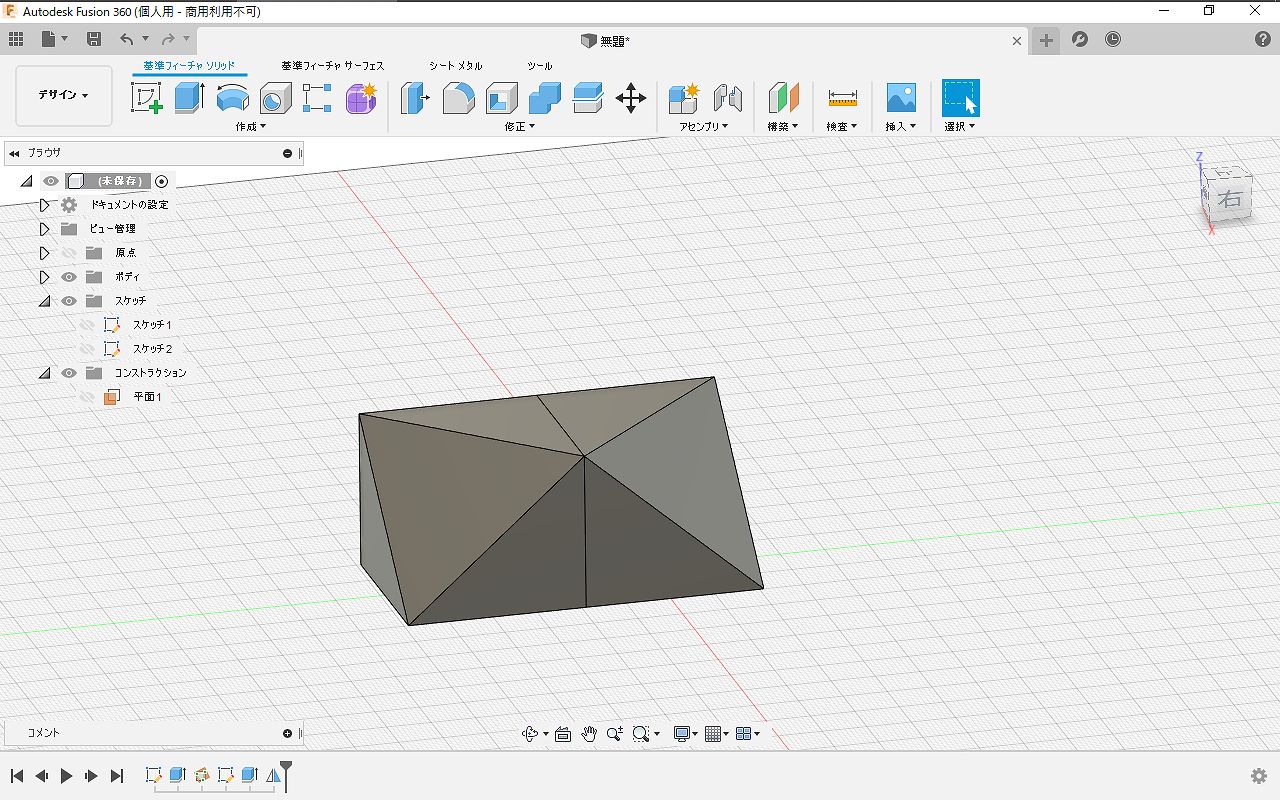
Task: Undo the last action
Action: click(x=126, y=39)
